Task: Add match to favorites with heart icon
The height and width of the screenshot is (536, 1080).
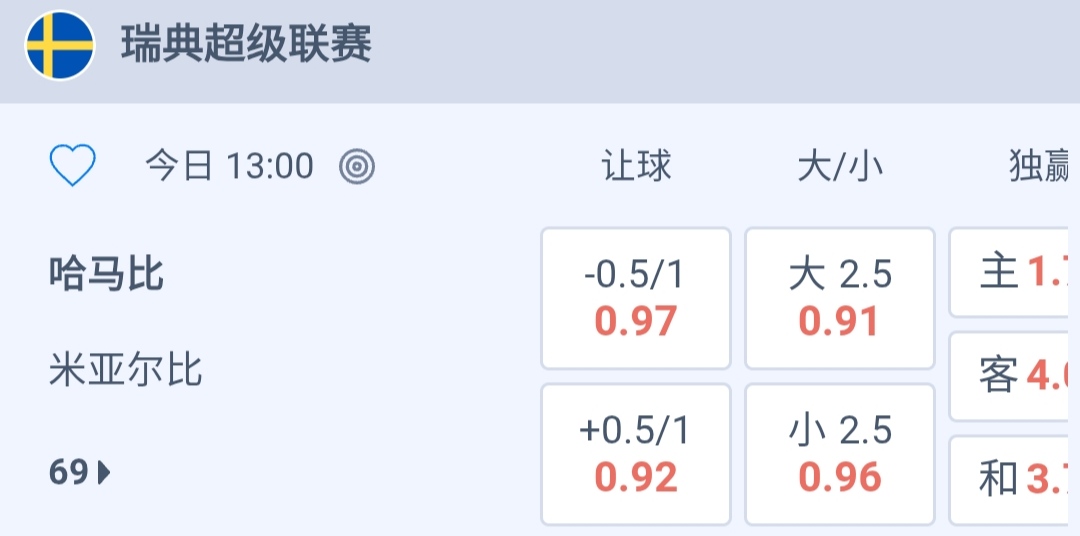Action: (73, 166)
